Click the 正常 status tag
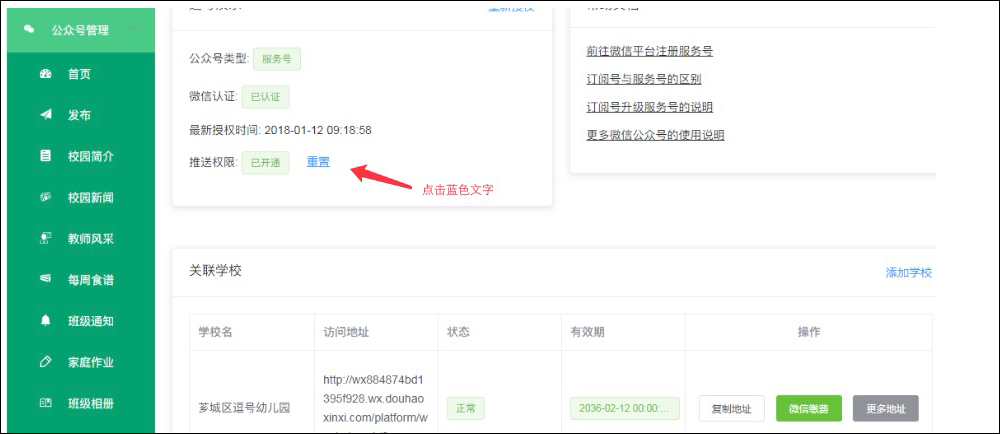Screen dimensions: 1000x434 (x=466, y=409)
